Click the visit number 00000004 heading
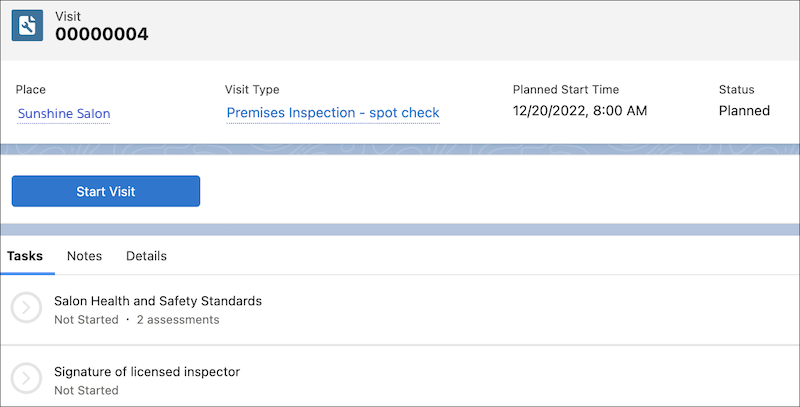Screen dimensions: 800x407 tap(102, 34)
